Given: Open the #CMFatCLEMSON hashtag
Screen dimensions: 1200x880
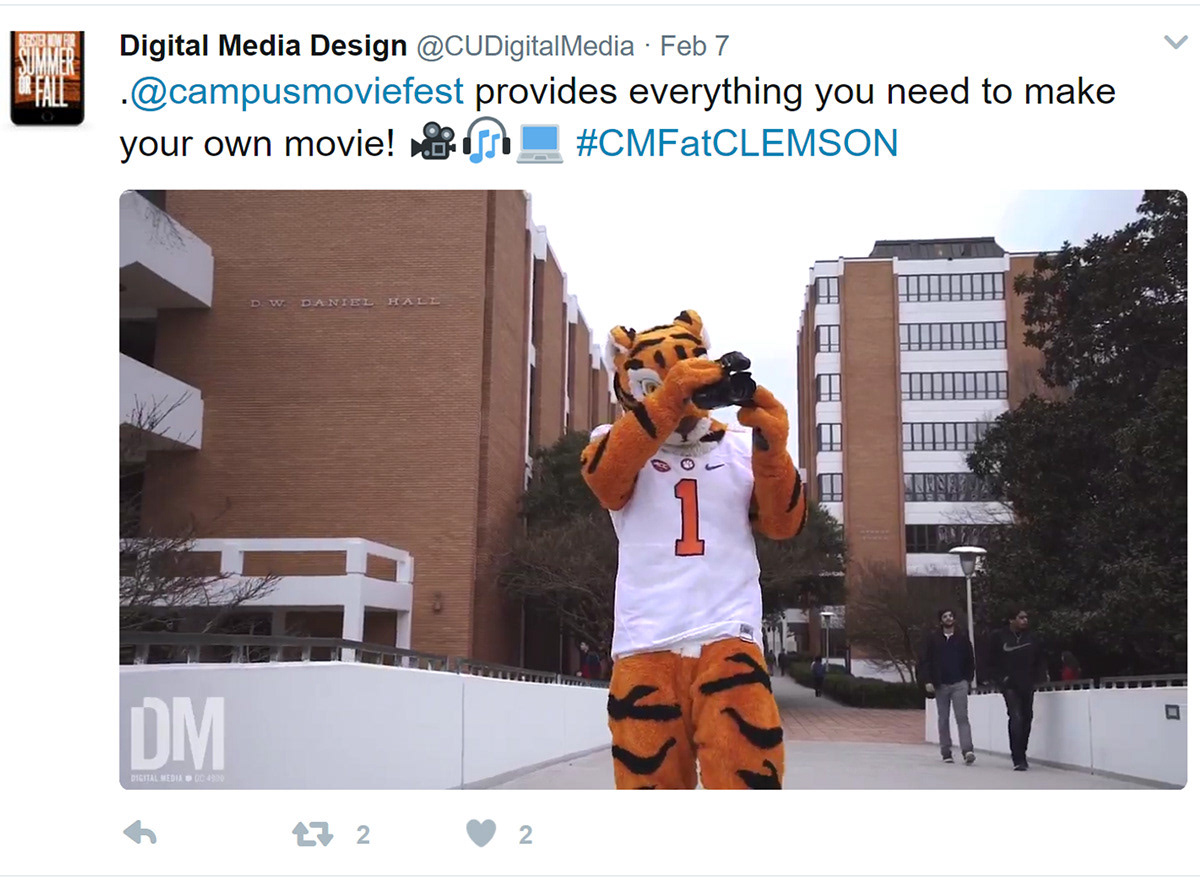Looking at the screenshot, I should (737, 143).
